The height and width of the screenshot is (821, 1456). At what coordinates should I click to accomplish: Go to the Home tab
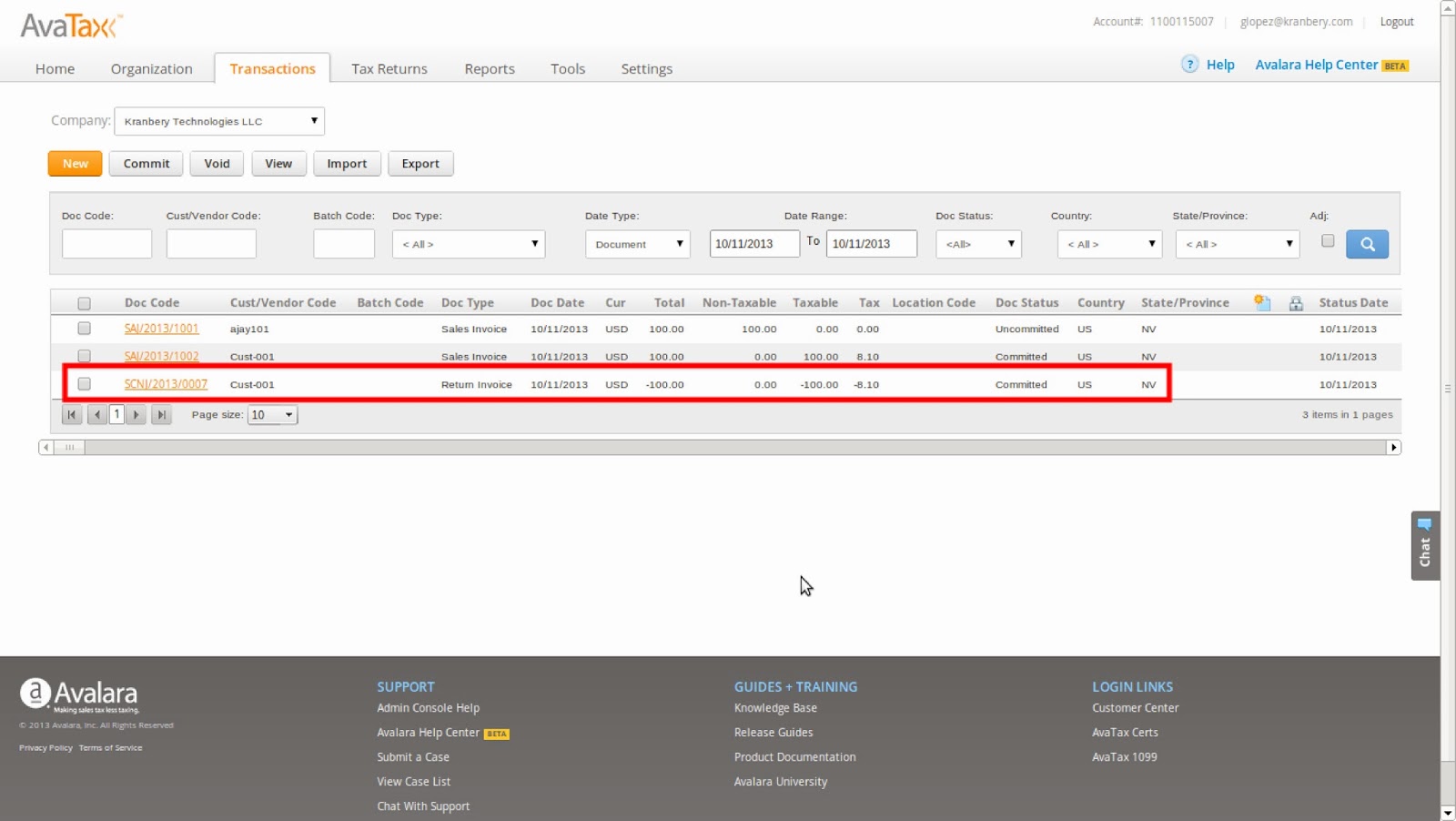point(55,68)
